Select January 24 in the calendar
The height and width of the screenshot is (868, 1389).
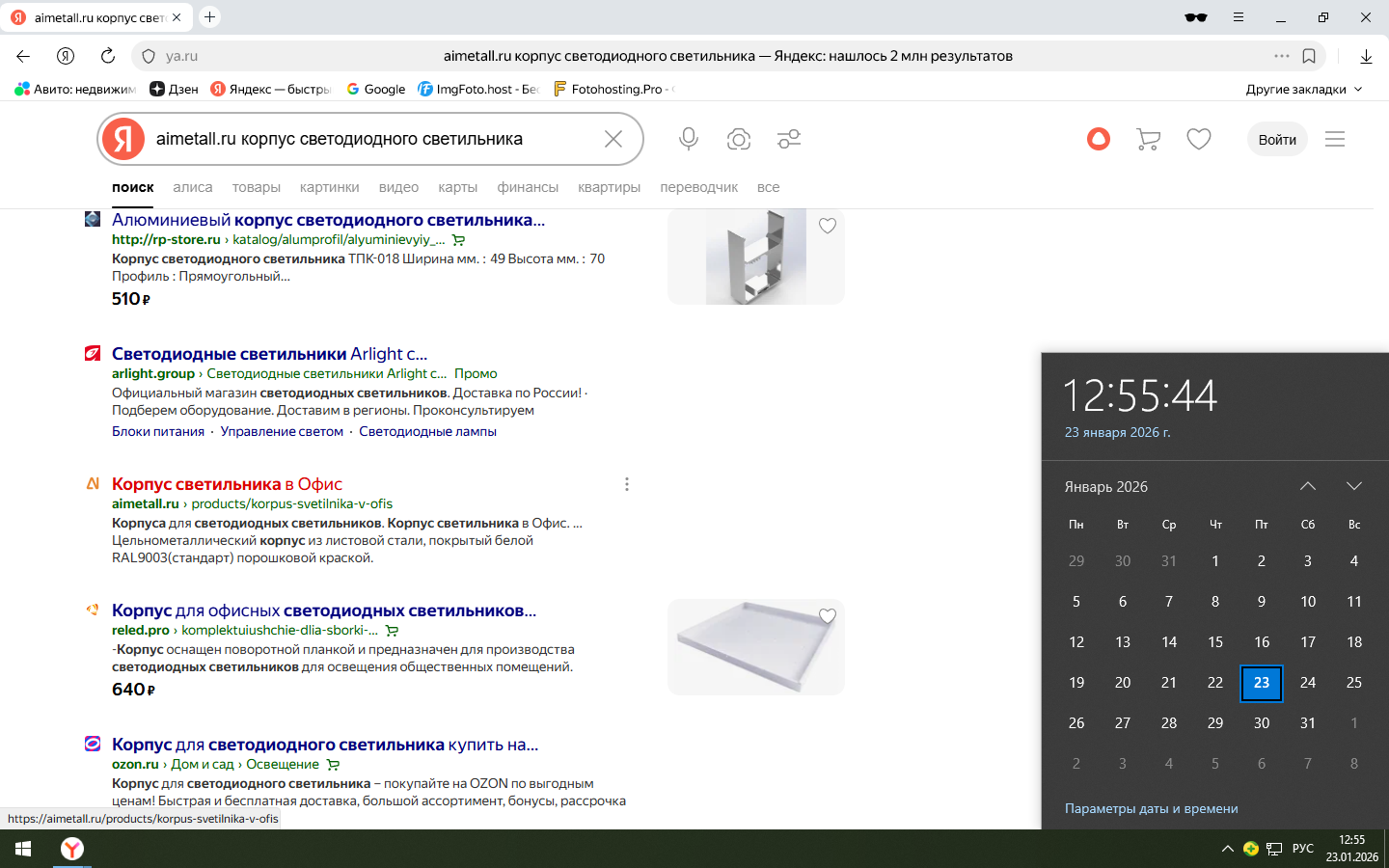[1308, 683]
